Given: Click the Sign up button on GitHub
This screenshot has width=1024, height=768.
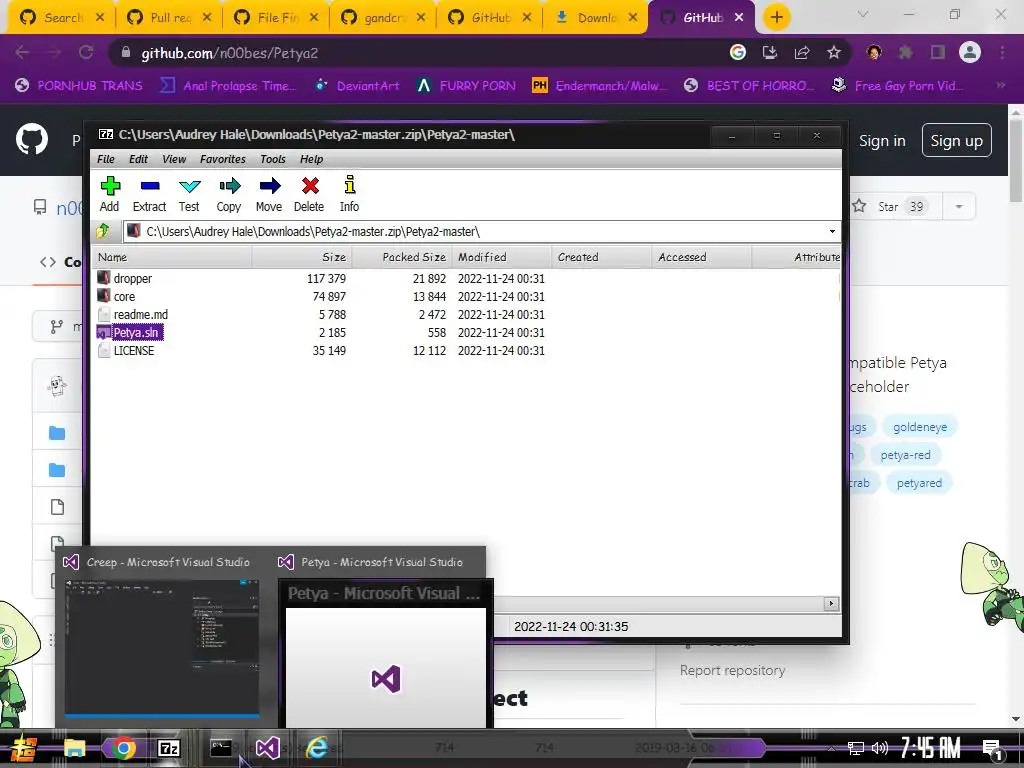Looking at the screenshot, I should (x=956, y=140).
